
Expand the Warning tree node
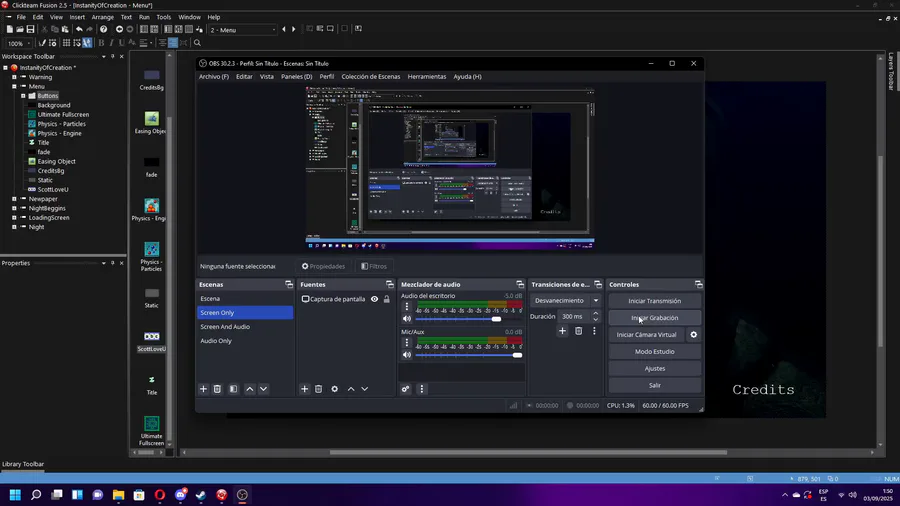pos(14,77)
